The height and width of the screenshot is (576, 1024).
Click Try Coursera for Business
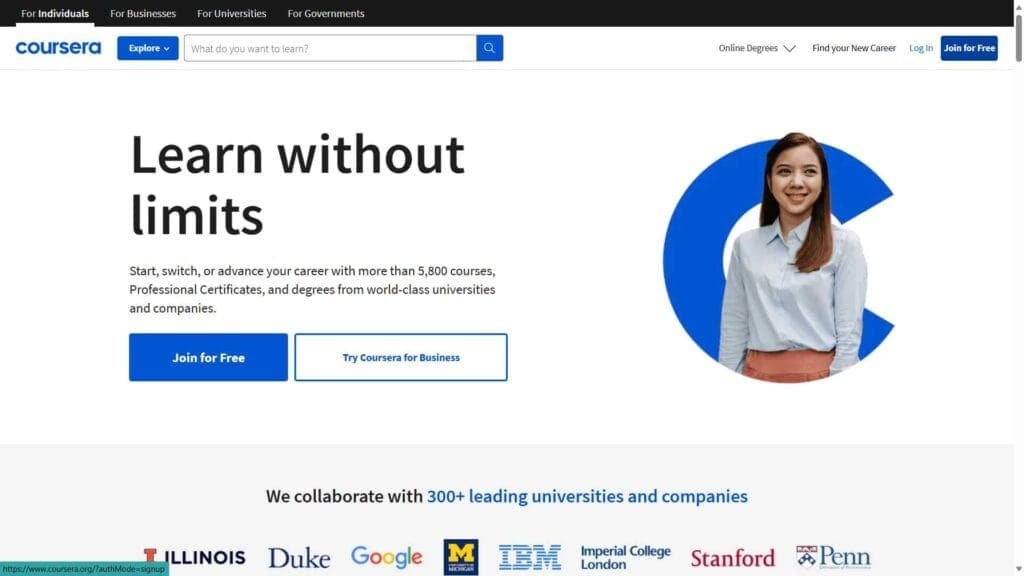pos(400,357)
